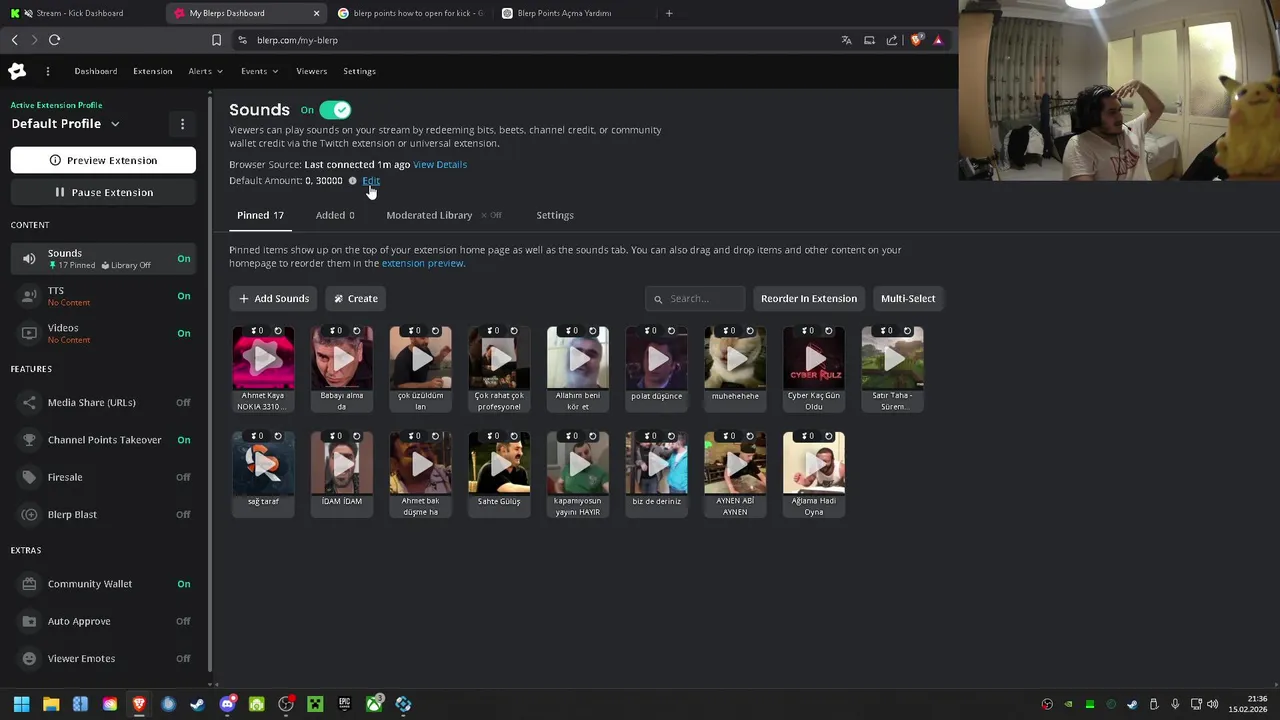
Task: Open the View Details link
Action: [x=440, y=164]
